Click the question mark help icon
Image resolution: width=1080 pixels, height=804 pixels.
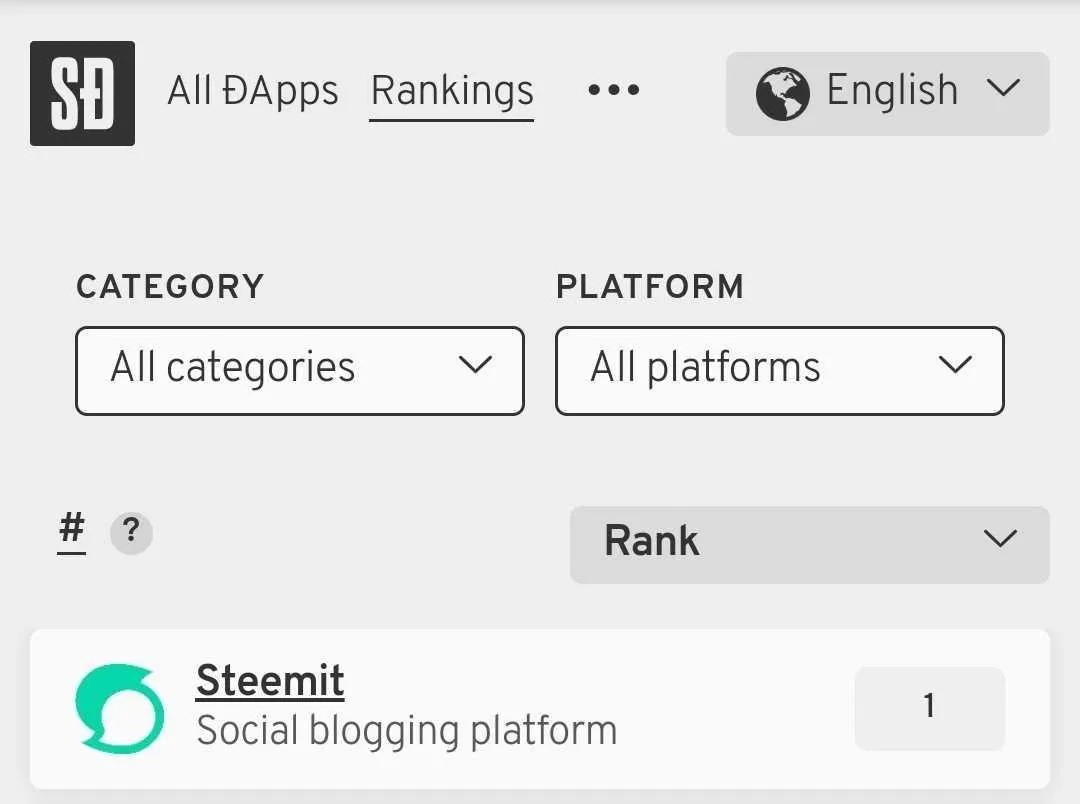pyautogui.click(x=131, y=533)
